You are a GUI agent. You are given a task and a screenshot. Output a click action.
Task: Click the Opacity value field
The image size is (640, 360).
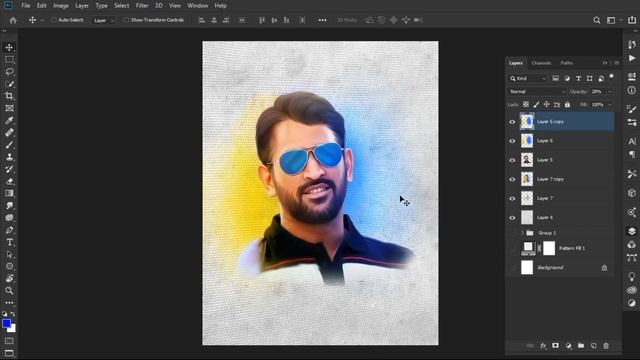[x=597, y=92]
